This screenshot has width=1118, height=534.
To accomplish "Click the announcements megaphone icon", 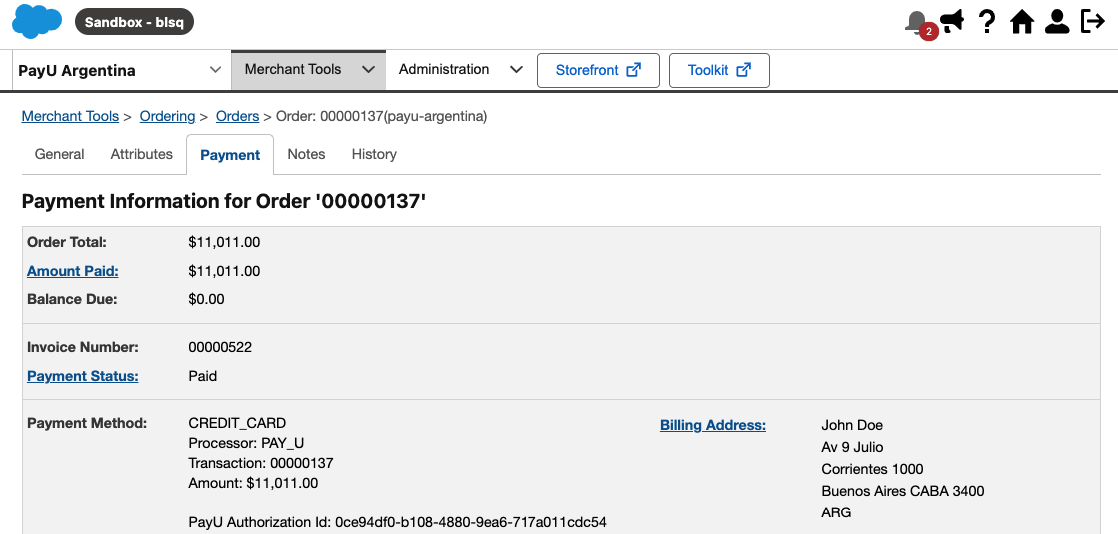I will [952, 21].
